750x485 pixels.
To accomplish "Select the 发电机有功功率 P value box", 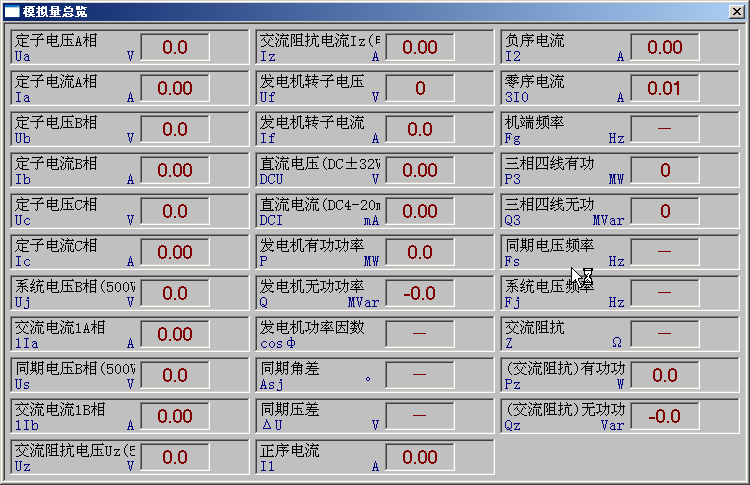I will [420, 252].
